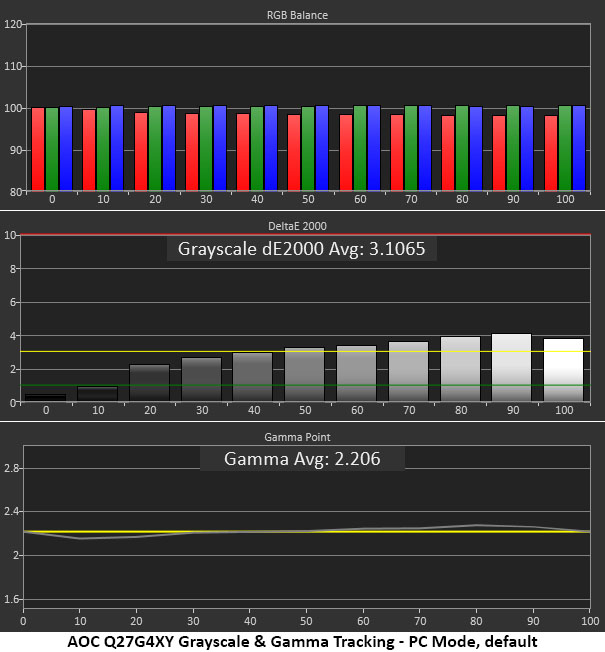Viewport: 605px width, 652px height.
Task: Click blue bar at 10 in RGB Balance
Action: 117,148
